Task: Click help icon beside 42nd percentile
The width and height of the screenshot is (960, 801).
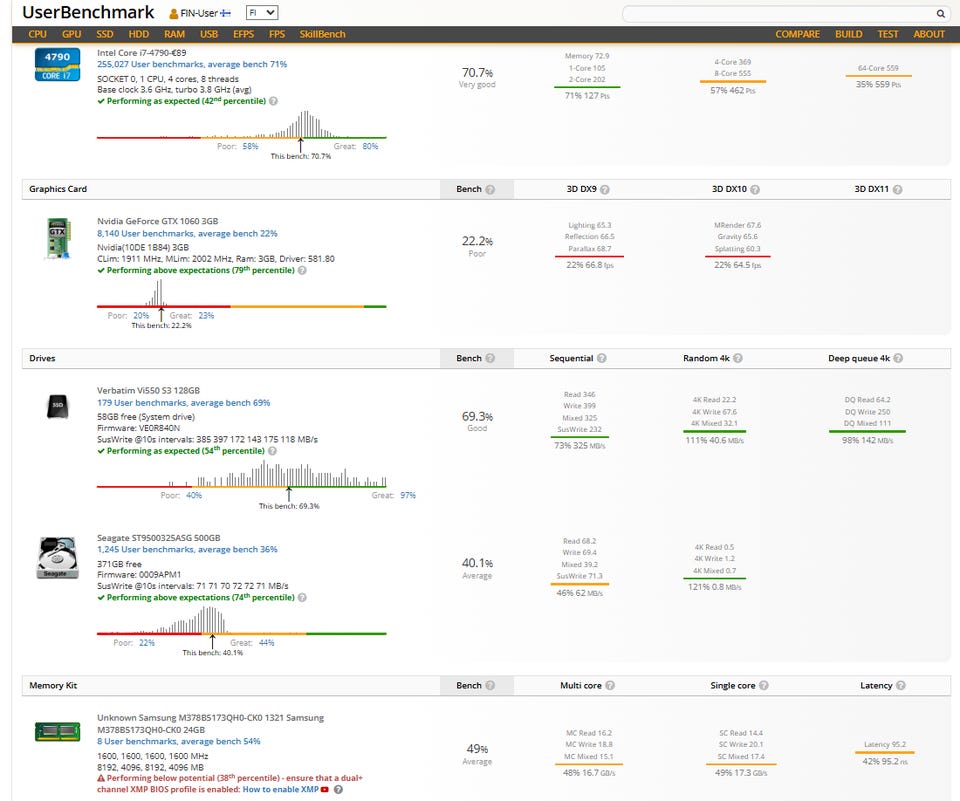Action: (274, 101)
